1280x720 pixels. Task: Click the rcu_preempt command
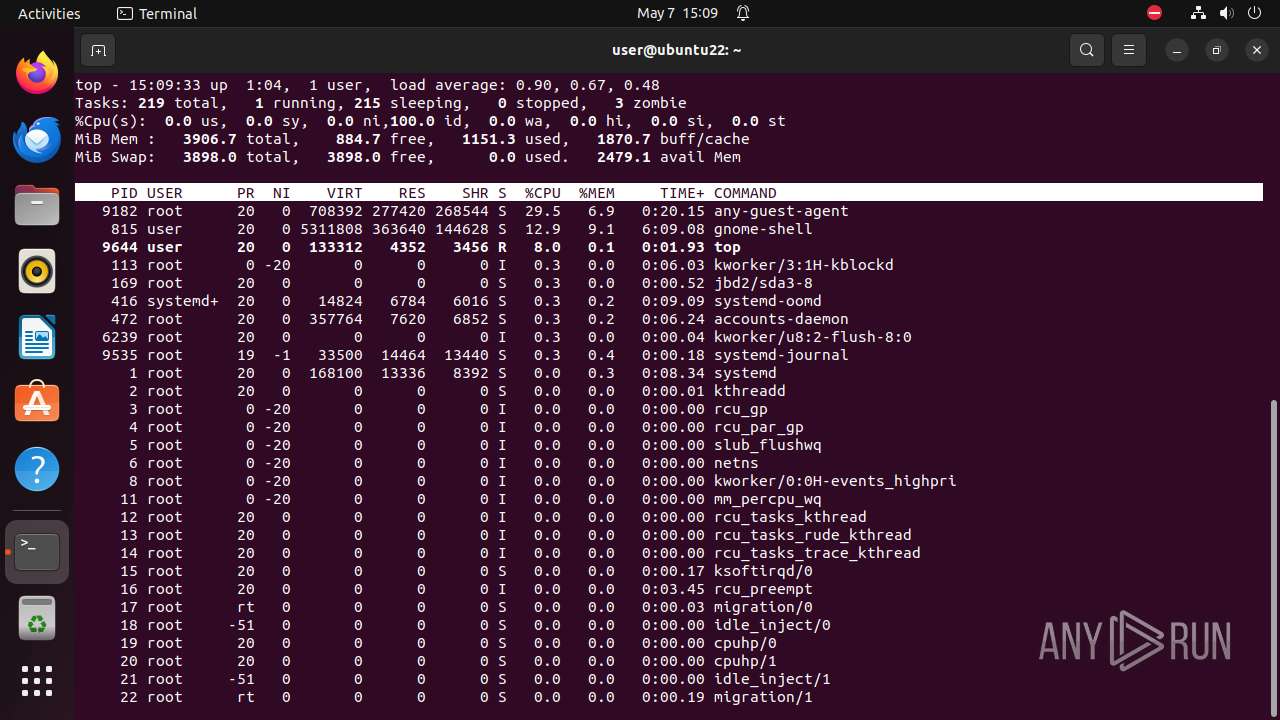[x=763, y=589]
